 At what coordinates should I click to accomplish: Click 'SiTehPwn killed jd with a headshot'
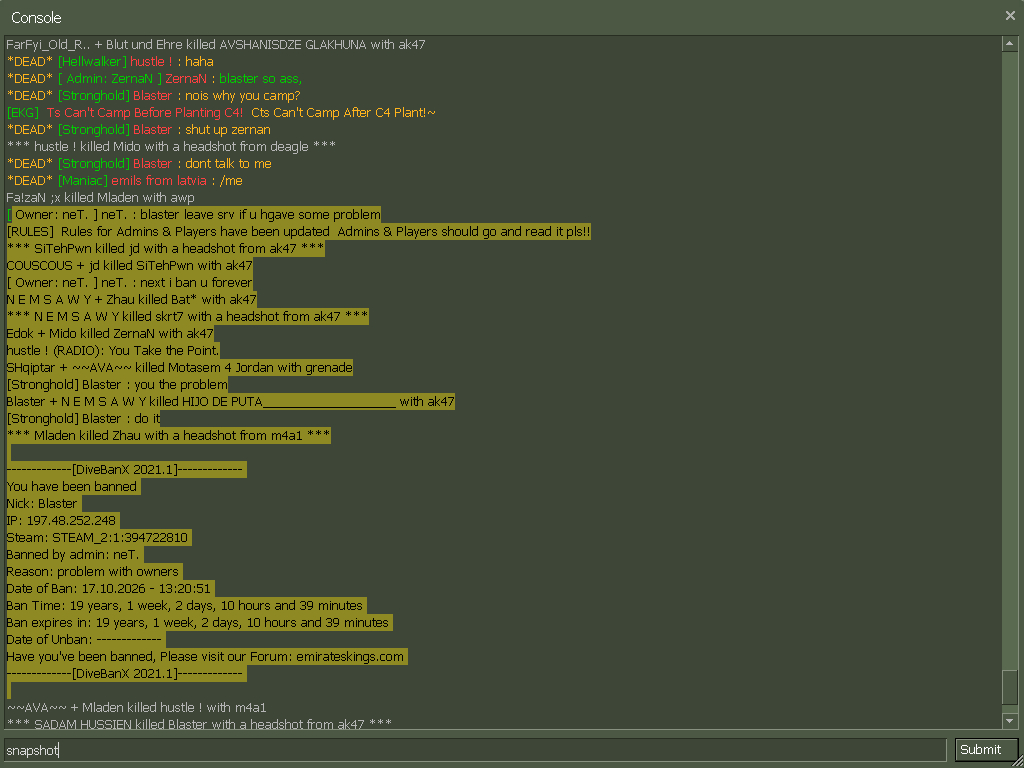coord(165,248)
